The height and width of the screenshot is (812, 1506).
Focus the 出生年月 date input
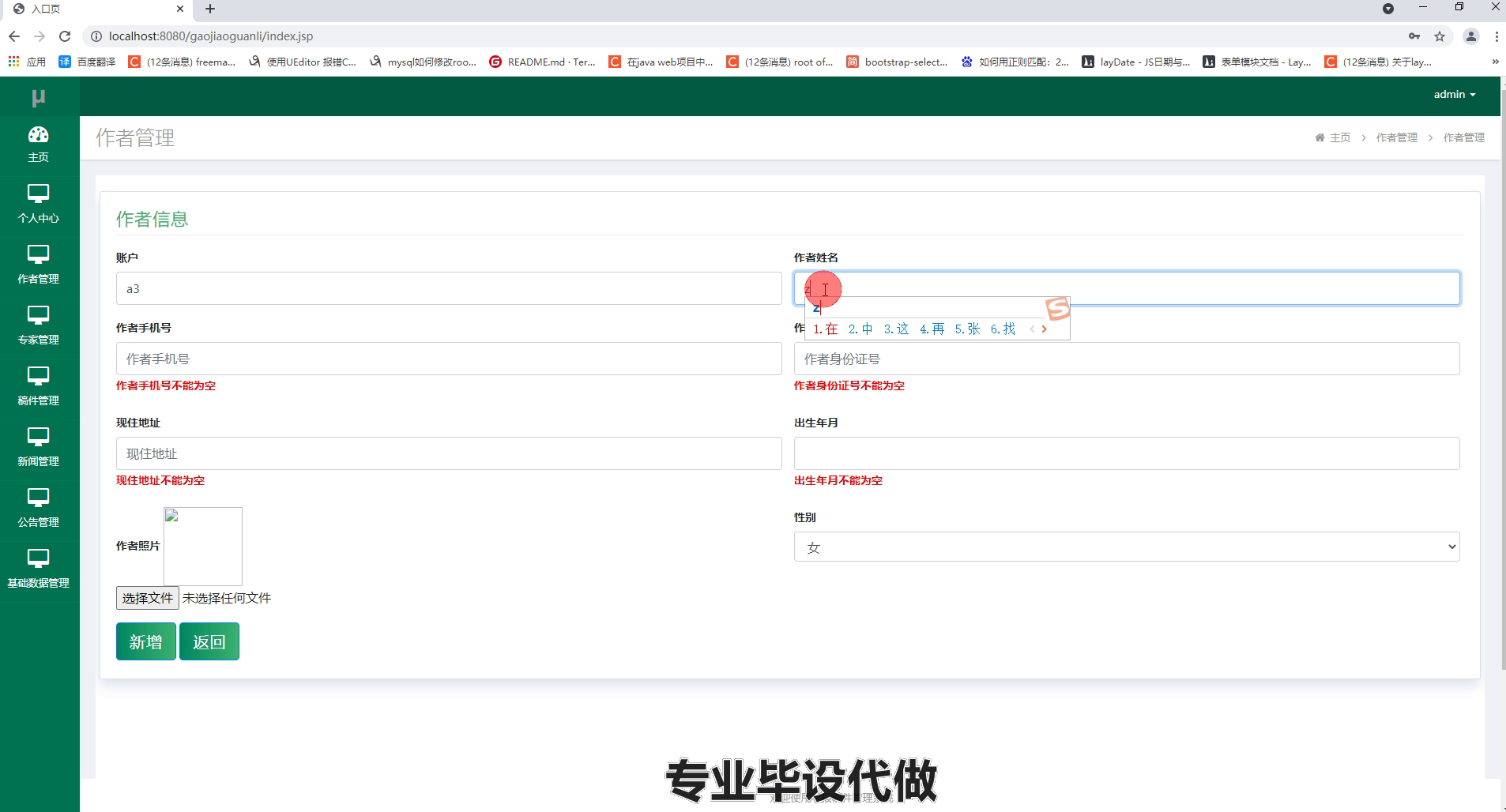pos(1127,453)
